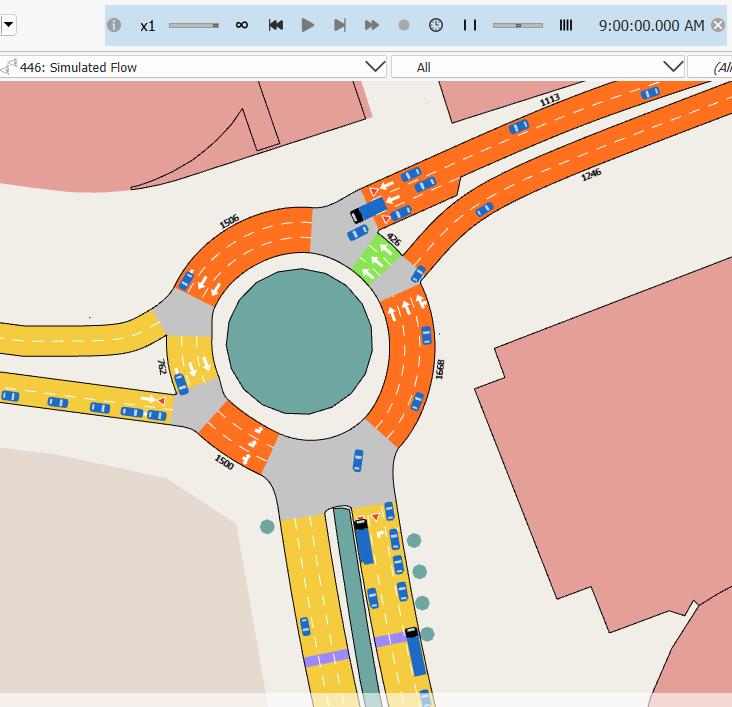732x707 pixels.
Task: Click the 9:00:00.000 AM time display
Action: click(651, 25)
